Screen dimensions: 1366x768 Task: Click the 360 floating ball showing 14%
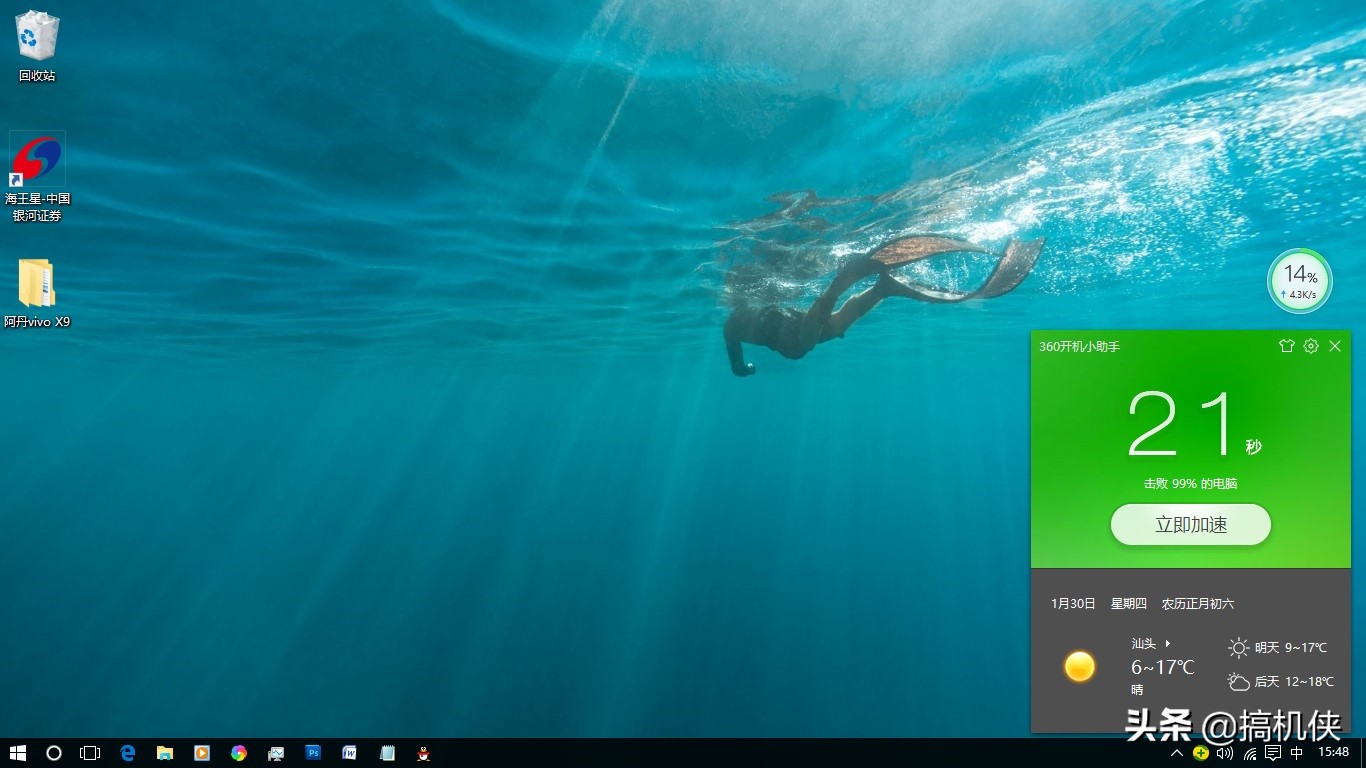(x=1299, y=281)
